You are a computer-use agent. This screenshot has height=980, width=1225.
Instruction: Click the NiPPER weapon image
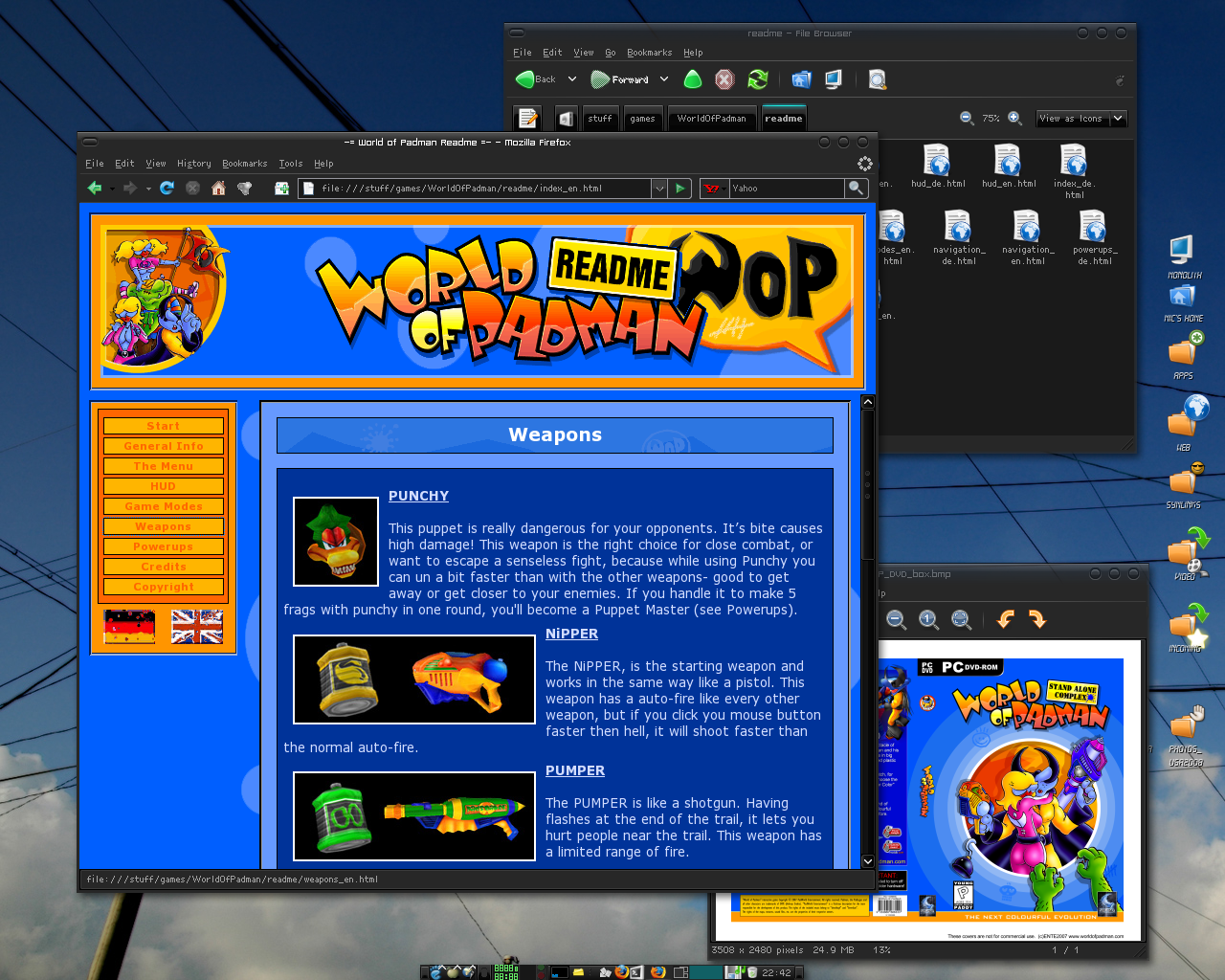(x=414, y=679)
